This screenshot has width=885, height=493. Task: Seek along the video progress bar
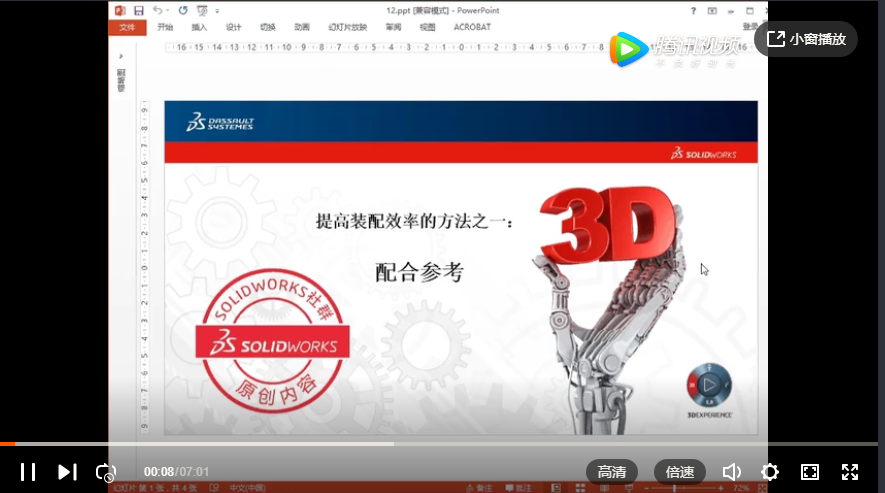[x=439, y=444]
